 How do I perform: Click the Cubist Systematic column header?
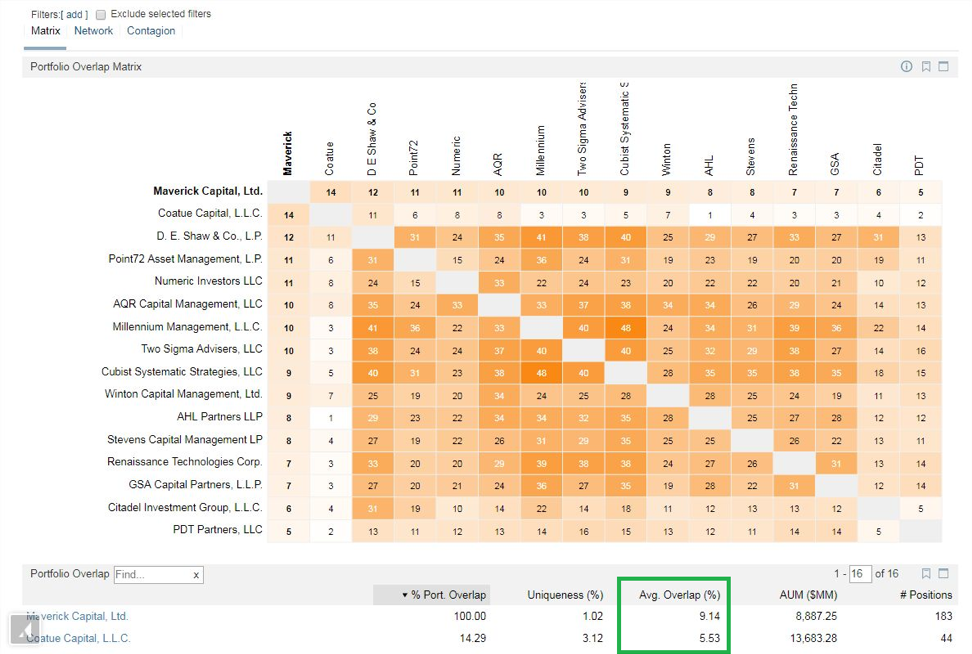pos(625,129)
